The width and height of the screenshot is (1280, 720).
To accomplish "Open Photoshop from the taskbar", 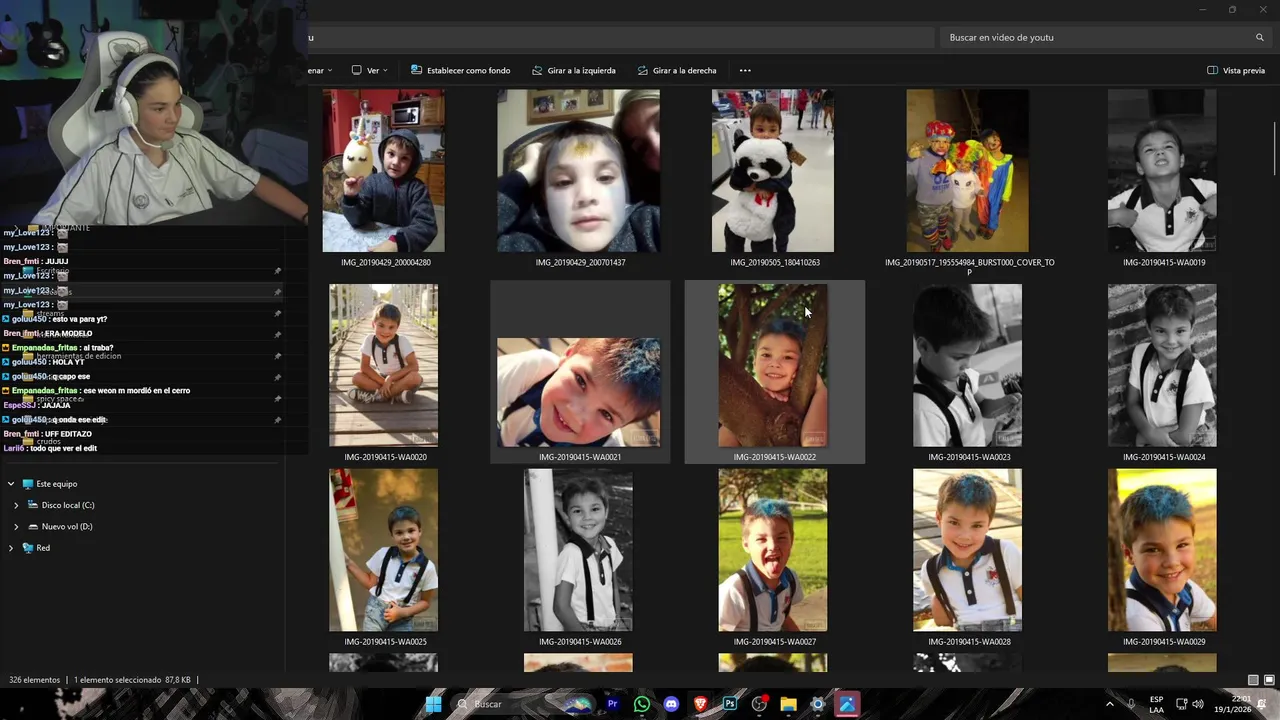I will coord(730,704).
